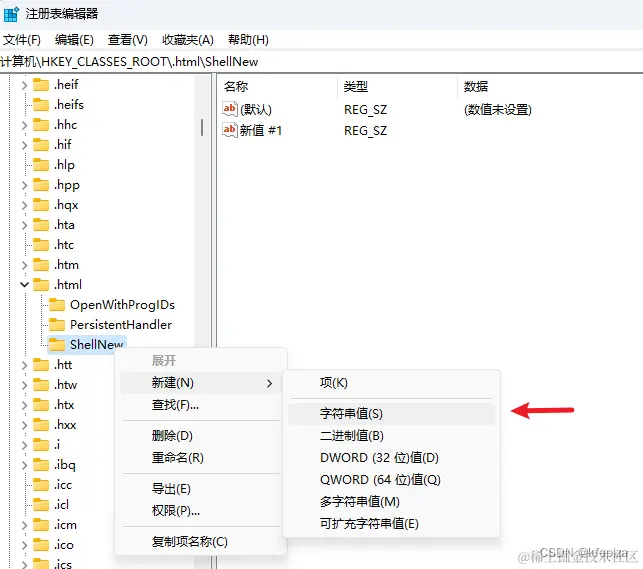Expand the .hpp key

[25, 185]
